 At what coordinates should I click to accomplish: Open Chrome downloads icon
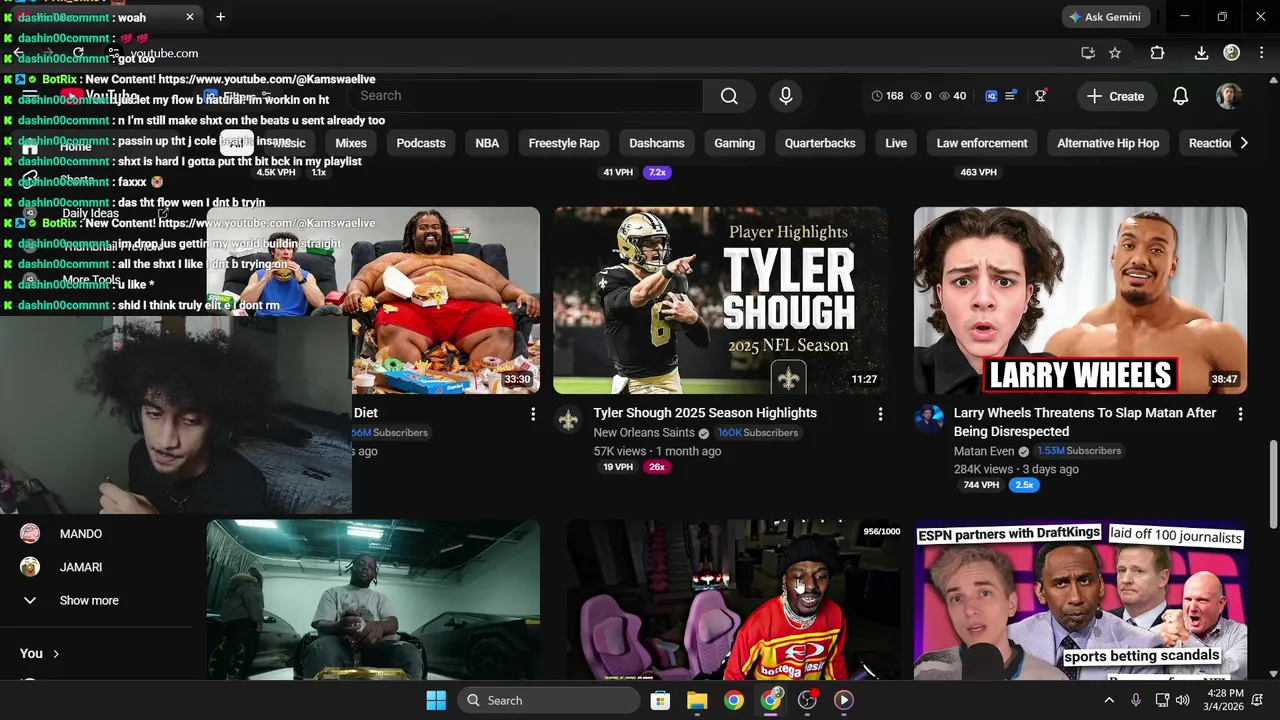tap(1202, 53)
